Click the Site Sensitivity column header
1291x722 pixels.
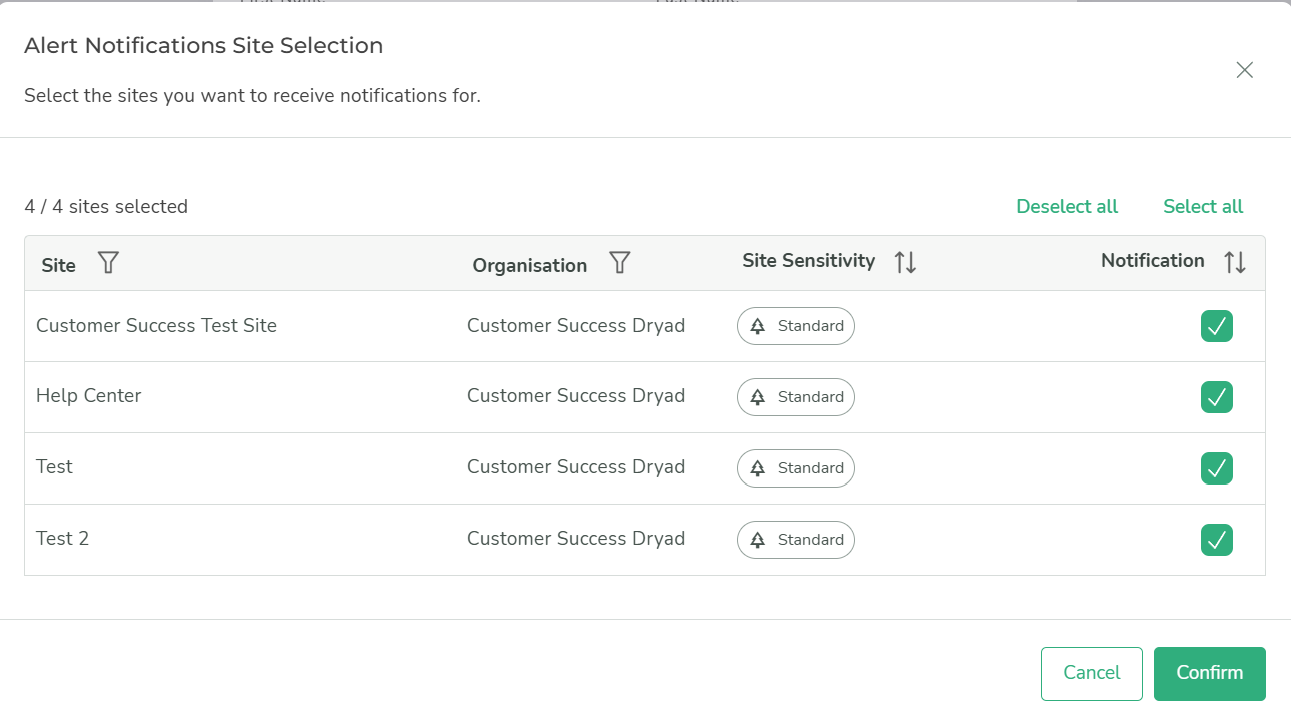click(x=808, y=261)
